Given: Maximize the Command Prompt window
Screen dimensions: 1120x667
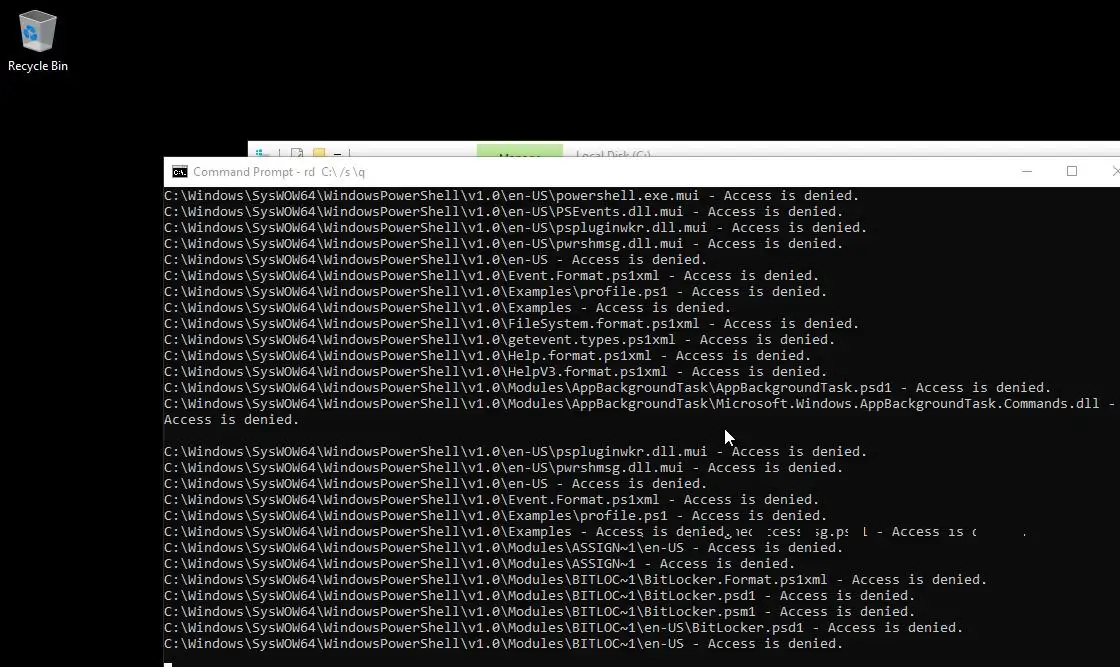Looking at the screenshot, I should point(1071,171).
